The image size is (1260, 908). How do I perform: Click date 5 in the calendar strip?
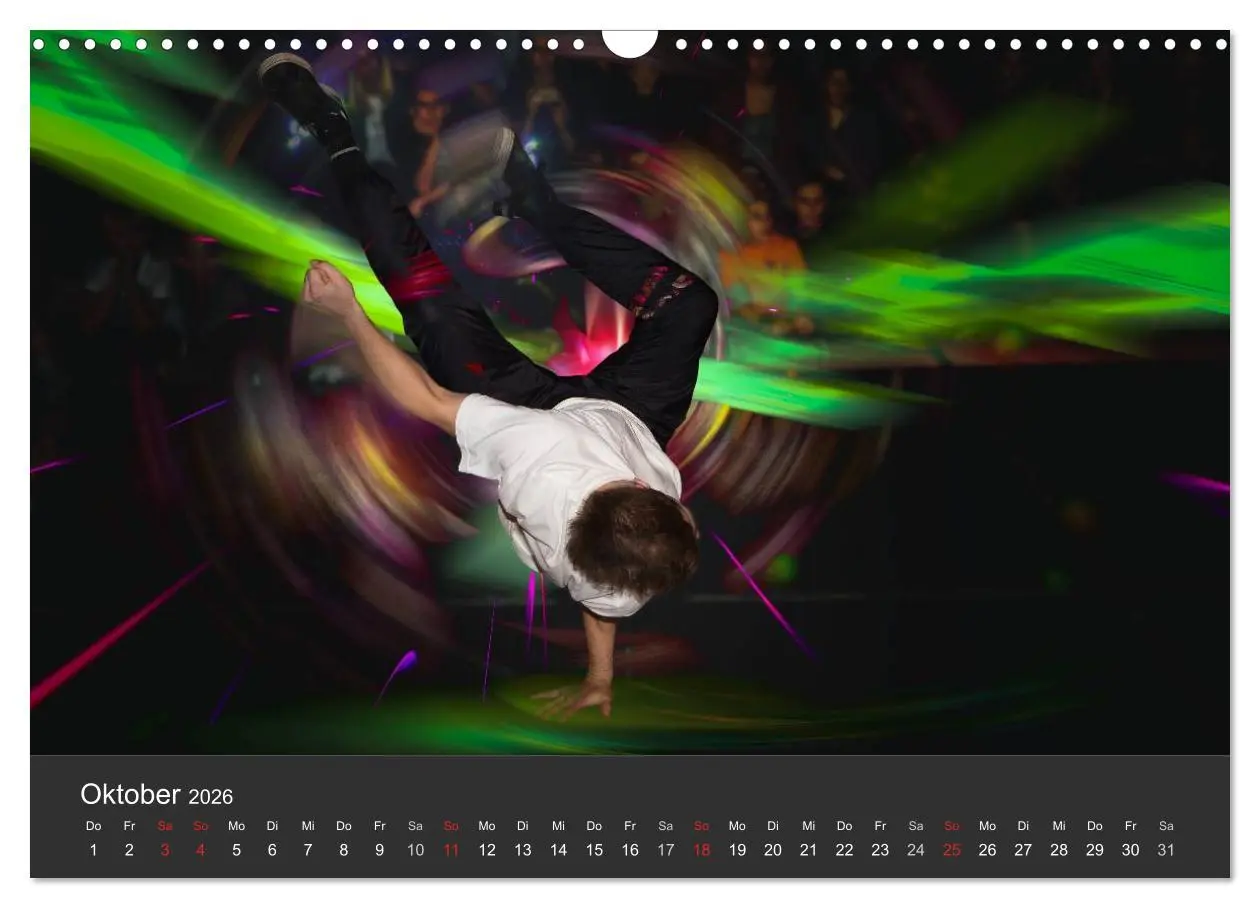(236, 850)
